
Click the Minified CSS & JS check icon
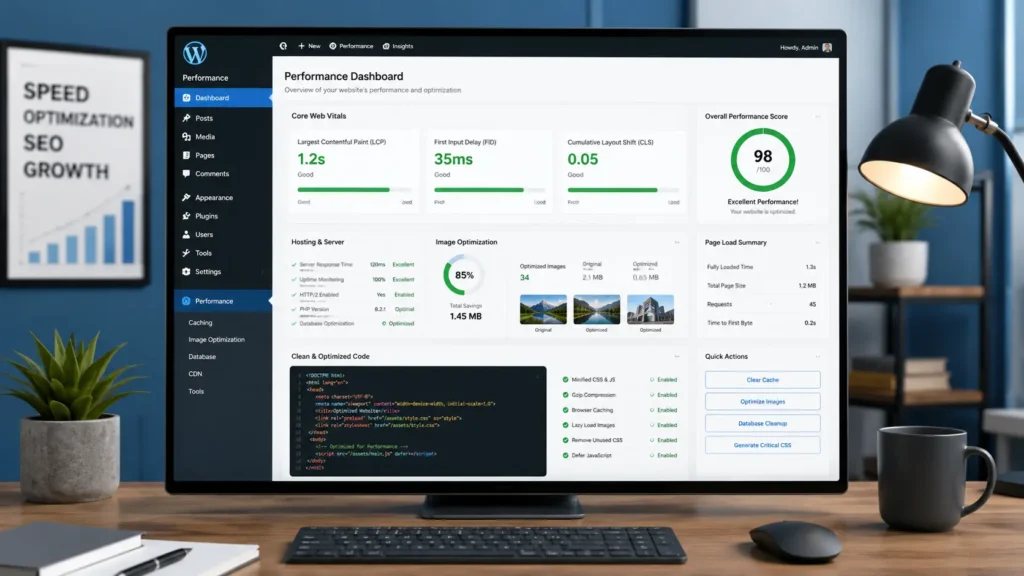[566, 379]
